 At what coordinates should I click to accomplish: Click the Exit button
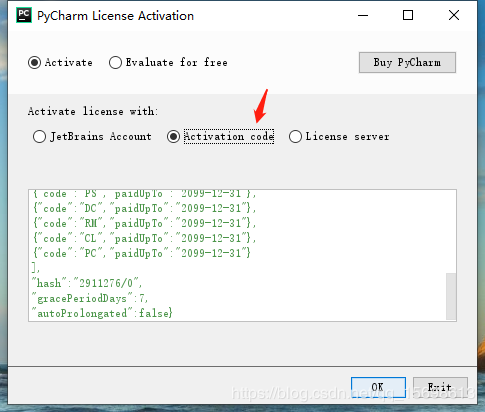[x=440, y=387]
